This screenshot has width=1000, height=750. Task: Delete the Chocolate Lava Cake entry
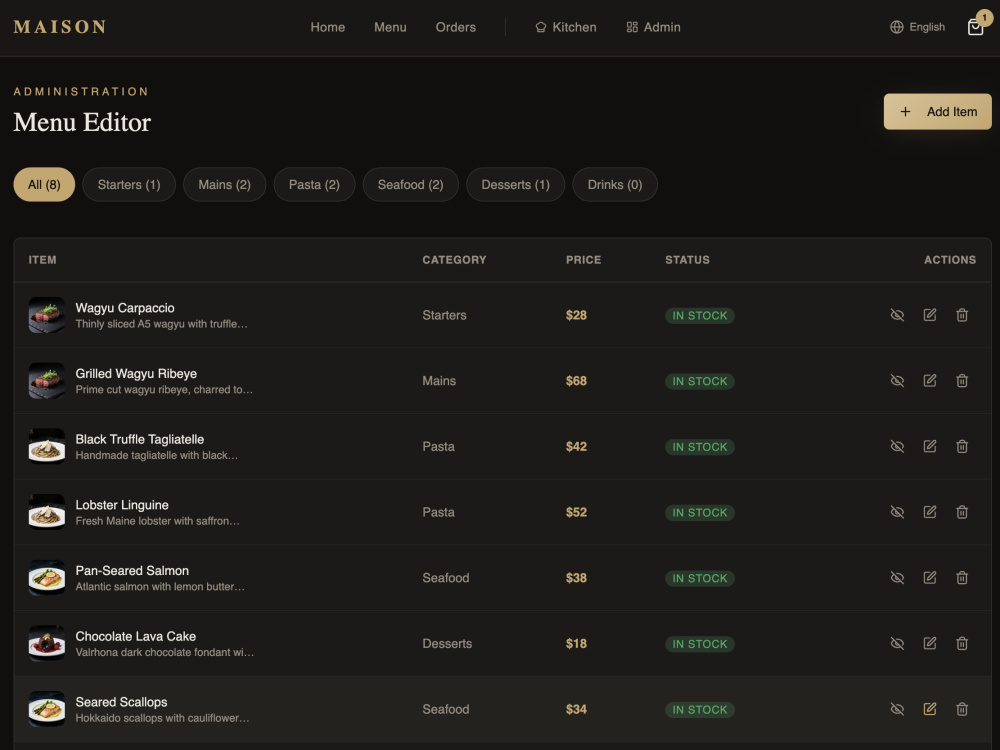click(x=962, y=643)
